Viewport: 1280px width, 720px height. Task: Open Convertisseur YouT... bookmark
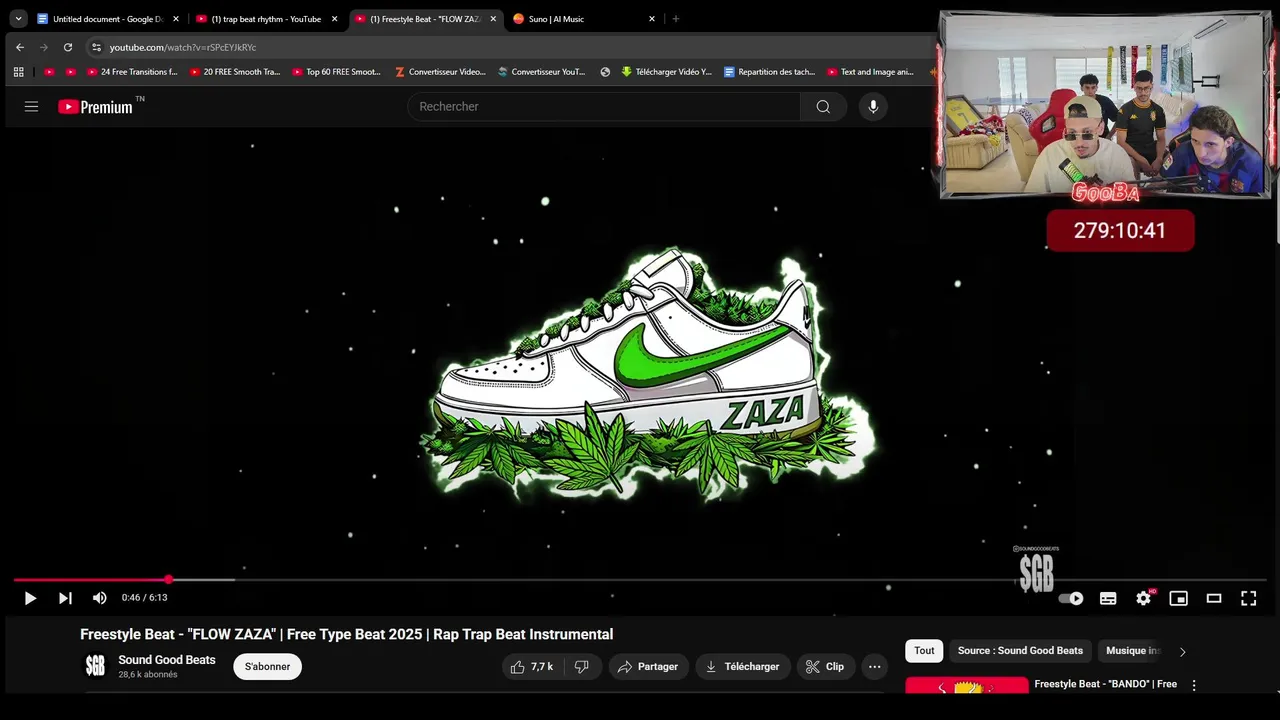[x=541, y=72]
